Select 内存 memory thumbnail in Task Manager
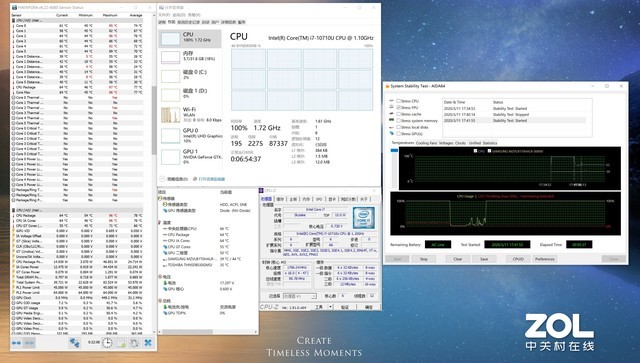The image size is (640, 363). click(x=171, y=58)
